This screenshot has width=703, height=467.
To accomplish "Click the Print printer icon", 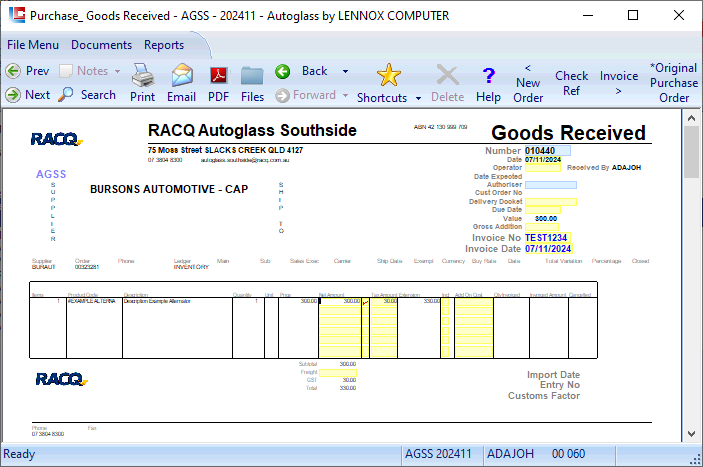I will point(143,75).
